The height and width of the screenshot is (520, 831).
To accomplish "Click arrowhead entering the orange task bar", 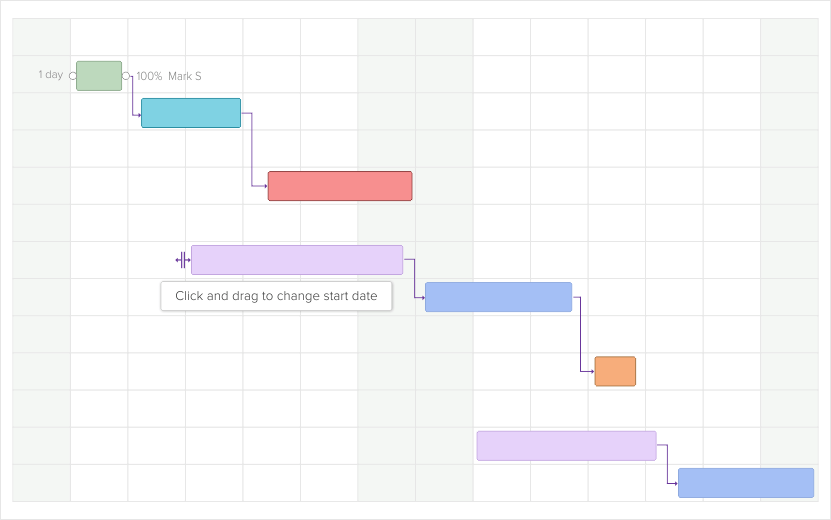I will (592, 372).
